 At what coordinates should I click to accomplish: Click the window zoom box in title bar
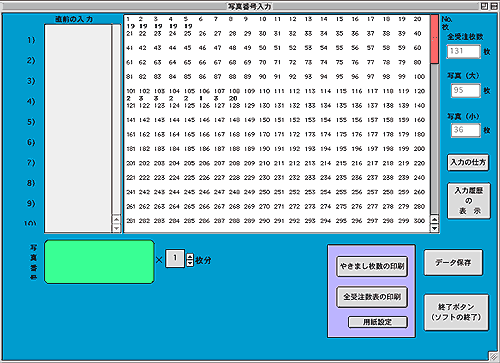coord(485,6)
